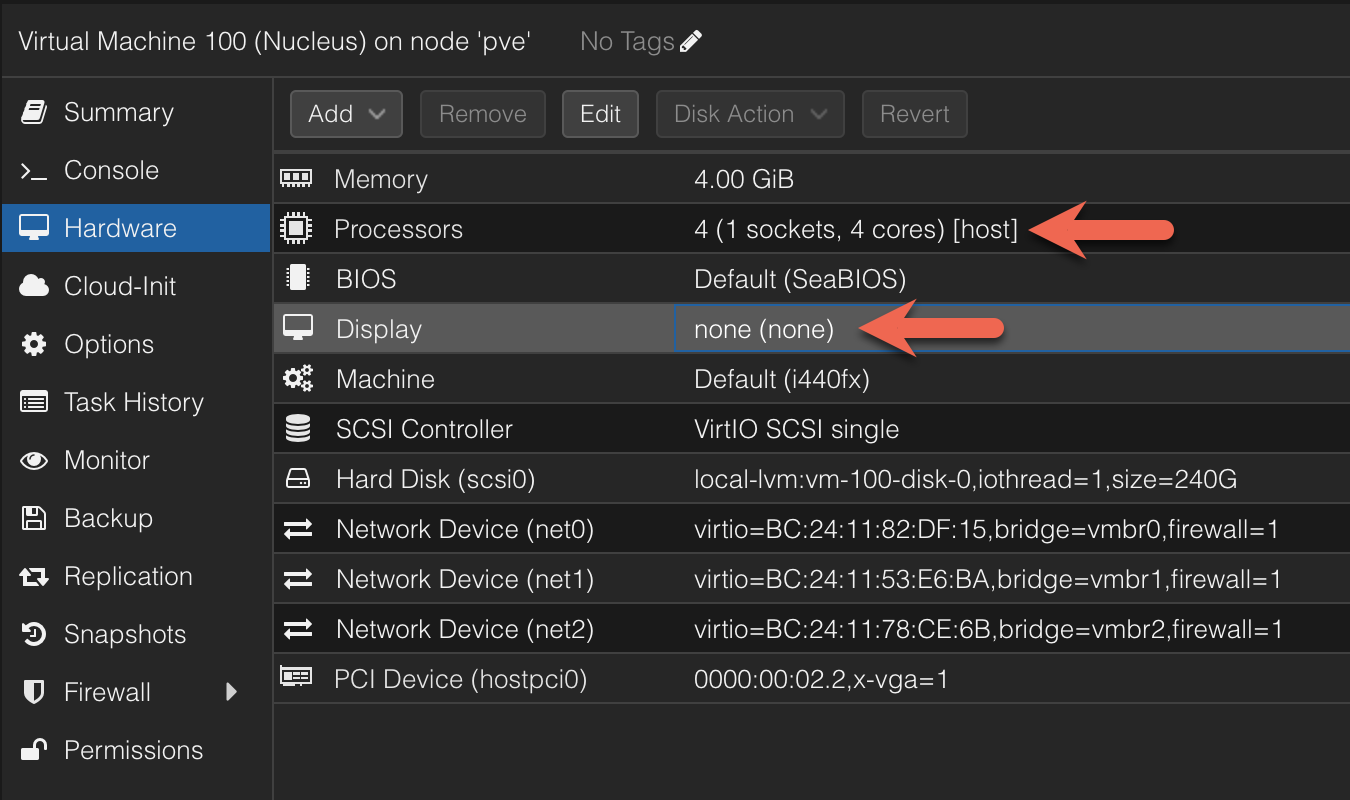Select the Display none (none) value
Image resolution: width=1350 pixels, height=800 pixels.
[x=764, y=329]
